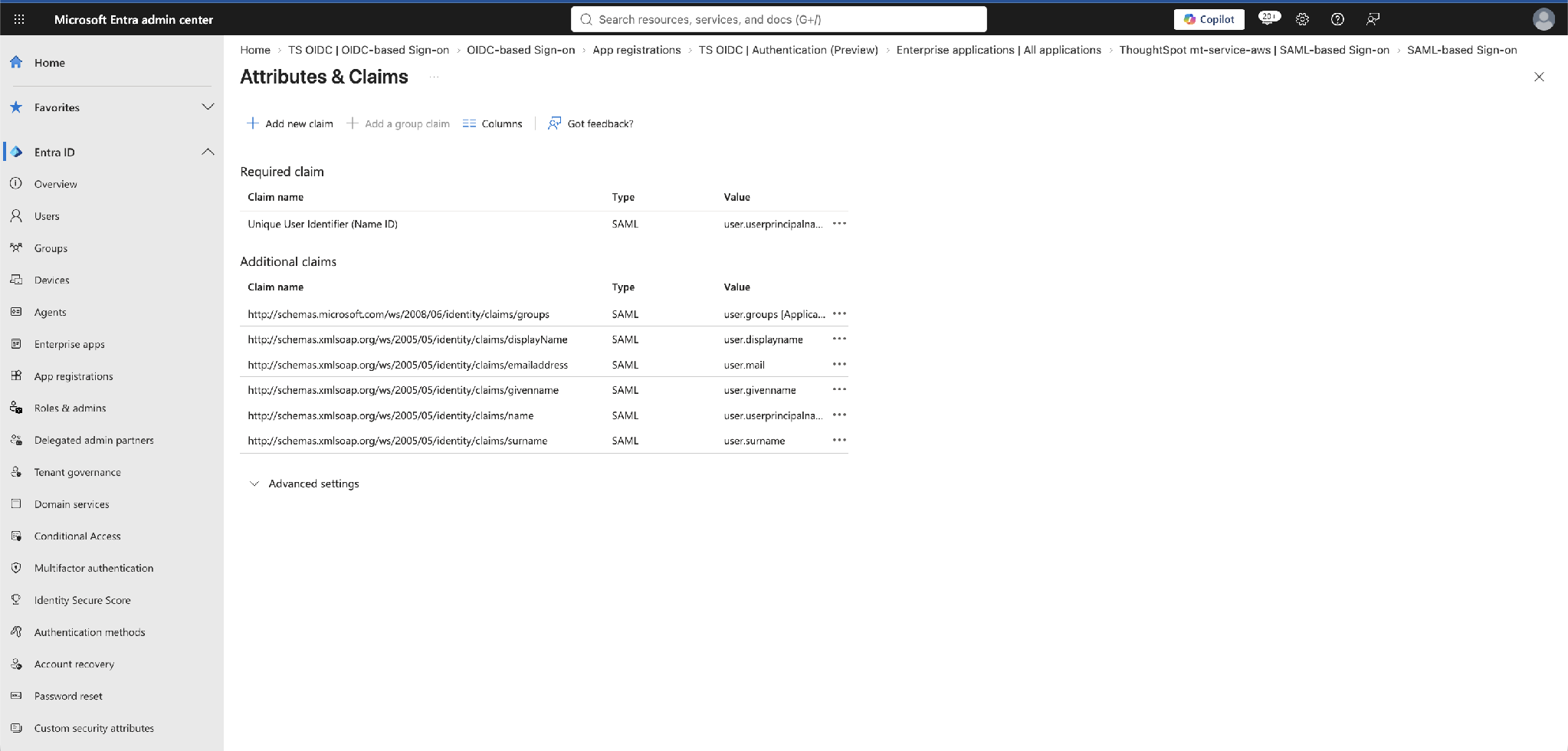
Task: Open Domain services icon
Action: click(x=16, y=503)
